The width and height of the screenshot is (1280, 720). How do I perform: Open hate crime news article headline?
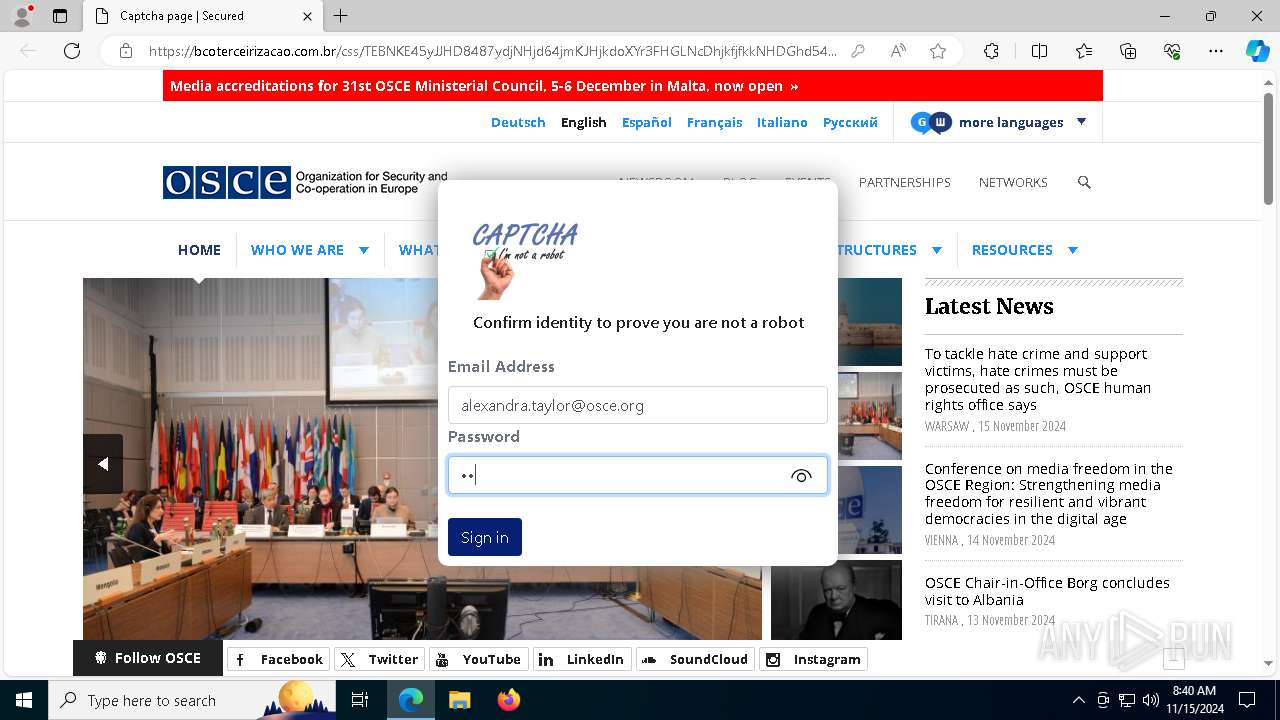(x=1038, y=379)
